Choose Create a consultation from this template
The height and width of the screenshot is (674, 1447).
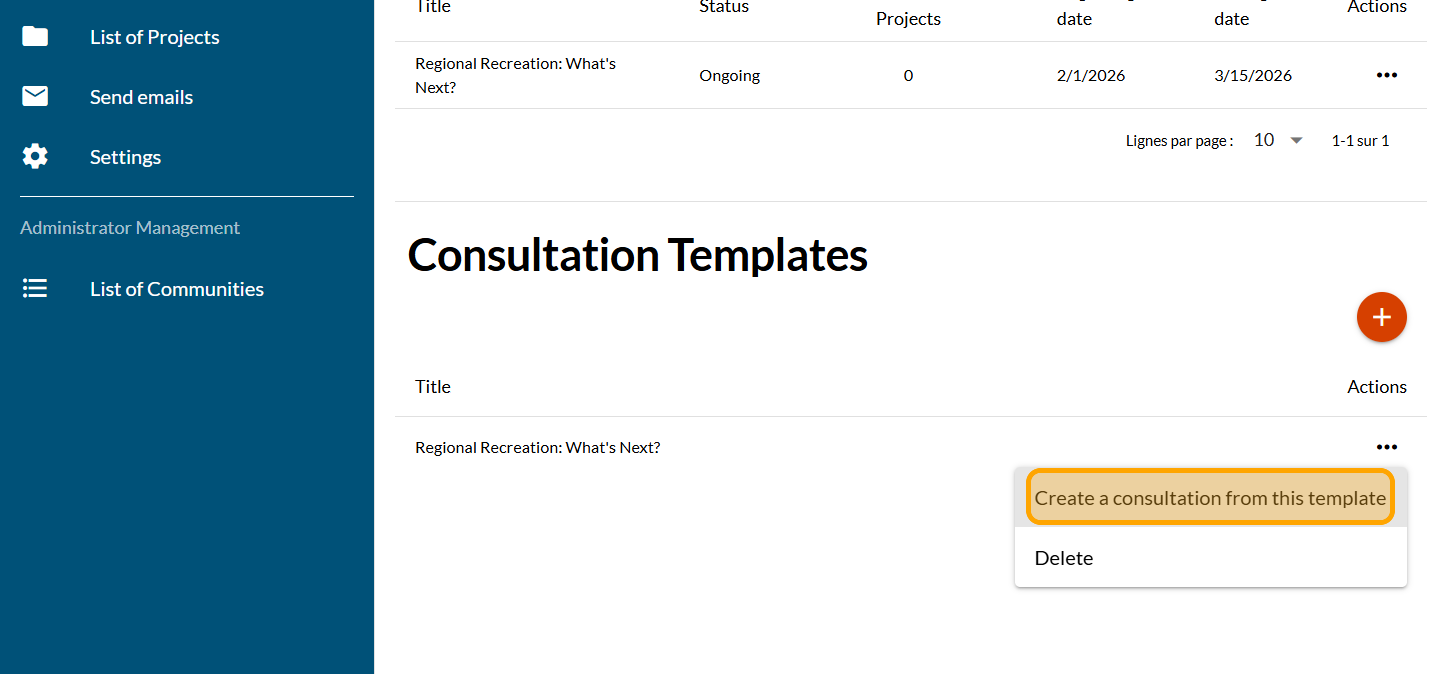pos(1210,498)
